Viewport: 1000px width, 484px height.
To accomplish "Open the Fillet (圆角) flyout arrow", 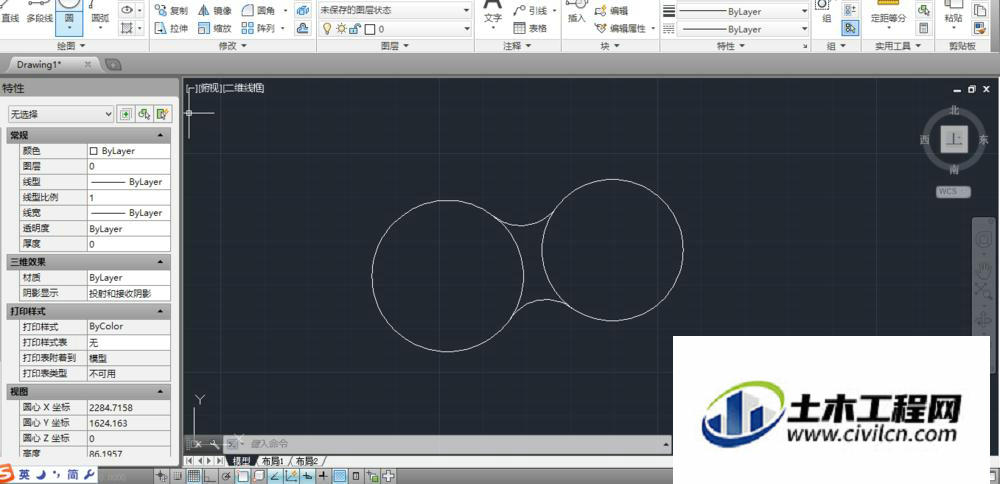I will 285,11.
